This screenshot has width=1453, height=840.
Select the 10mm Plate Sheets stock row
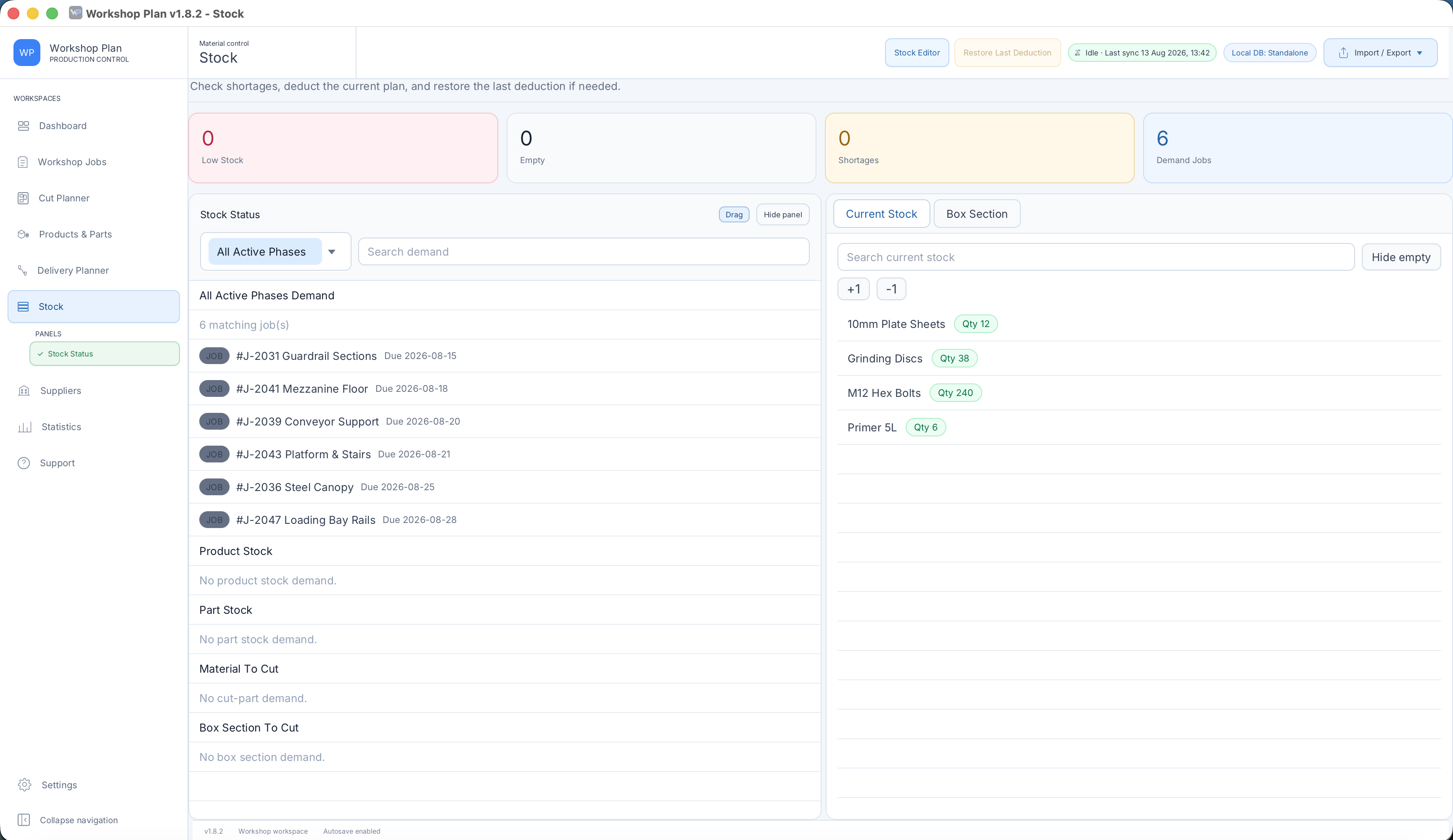point(1139,324)
